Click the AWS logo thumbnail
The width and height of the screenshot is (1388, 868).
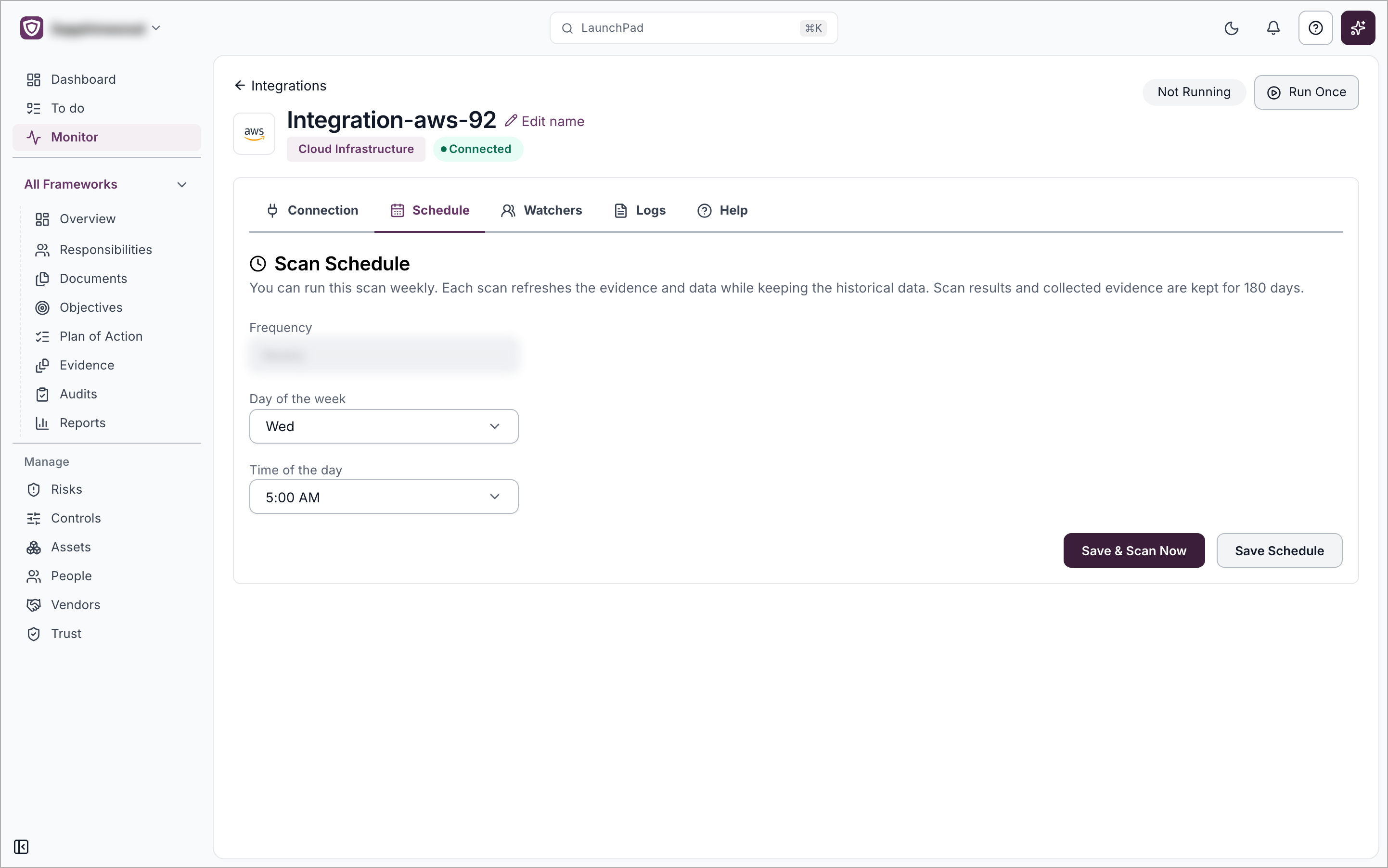(254, 133)
